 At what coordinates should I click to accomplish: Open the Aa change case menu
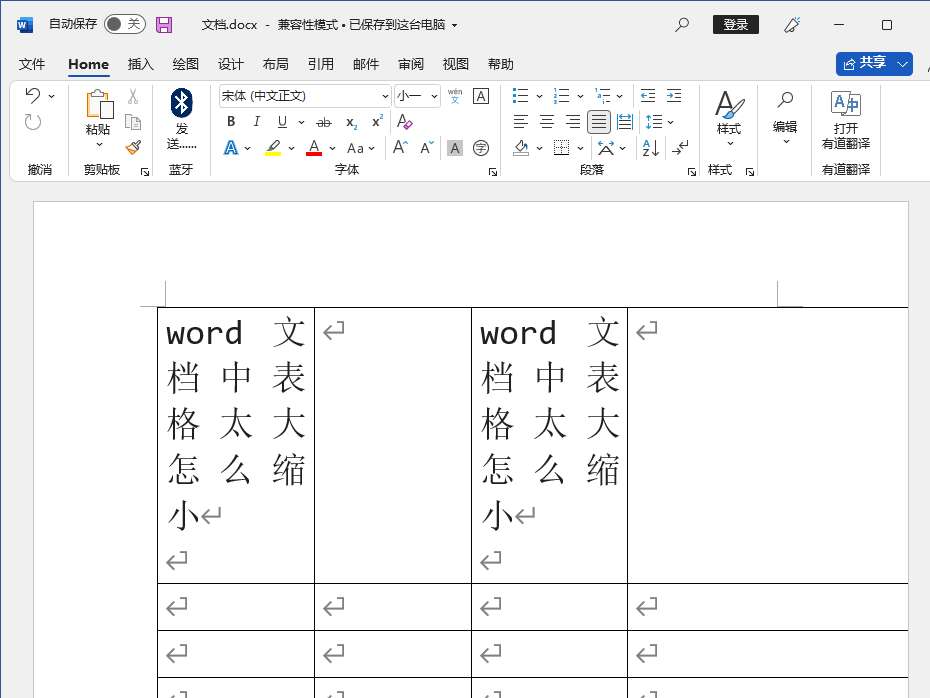tap(361, 148)
